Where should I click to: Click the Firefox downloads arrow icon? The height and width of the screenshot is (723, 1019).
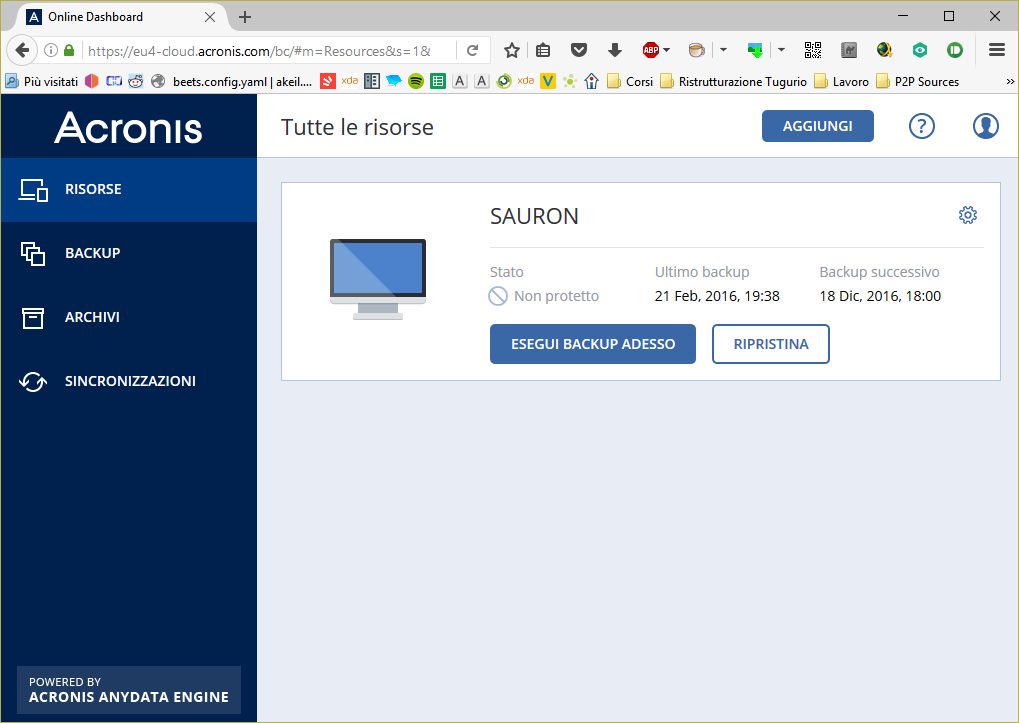coord(615,50)
